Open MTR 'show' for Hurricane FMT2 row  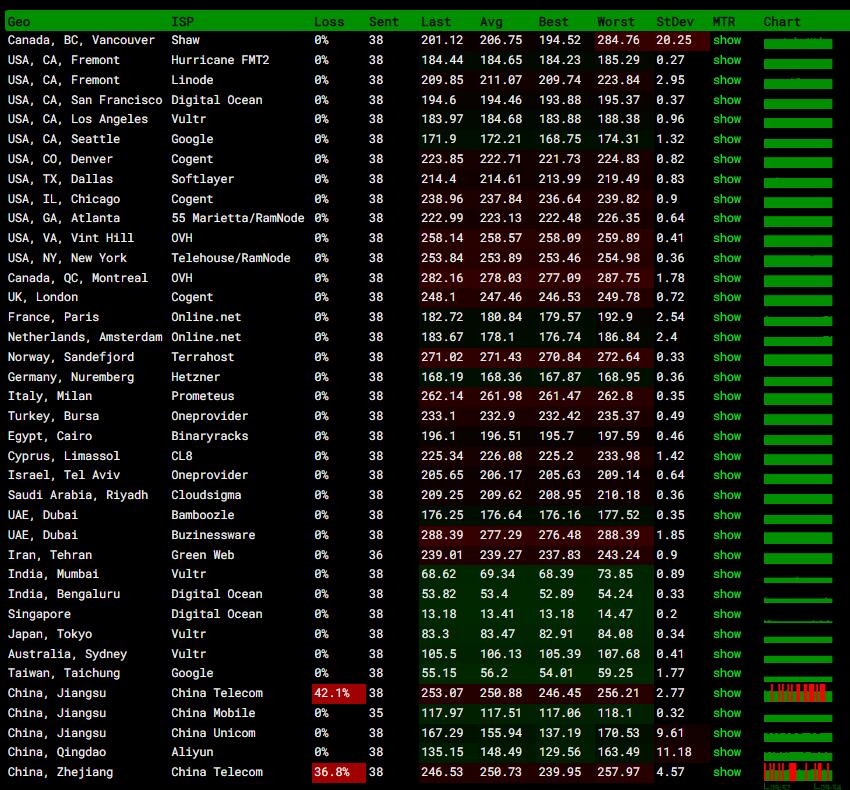tap(727, 60)
